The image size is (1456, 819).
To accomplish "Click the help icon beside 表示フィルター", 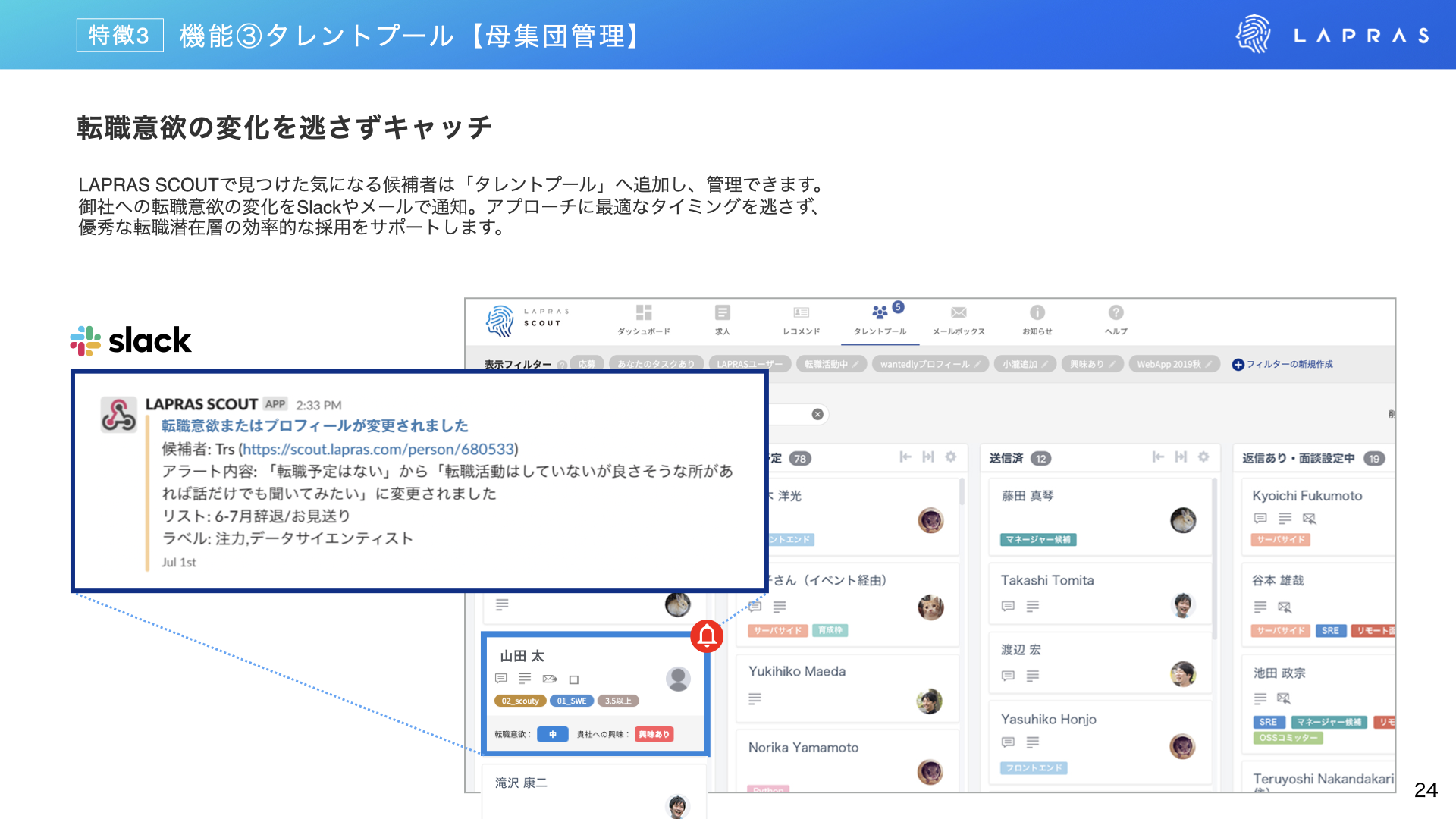I will click(562, 365).
